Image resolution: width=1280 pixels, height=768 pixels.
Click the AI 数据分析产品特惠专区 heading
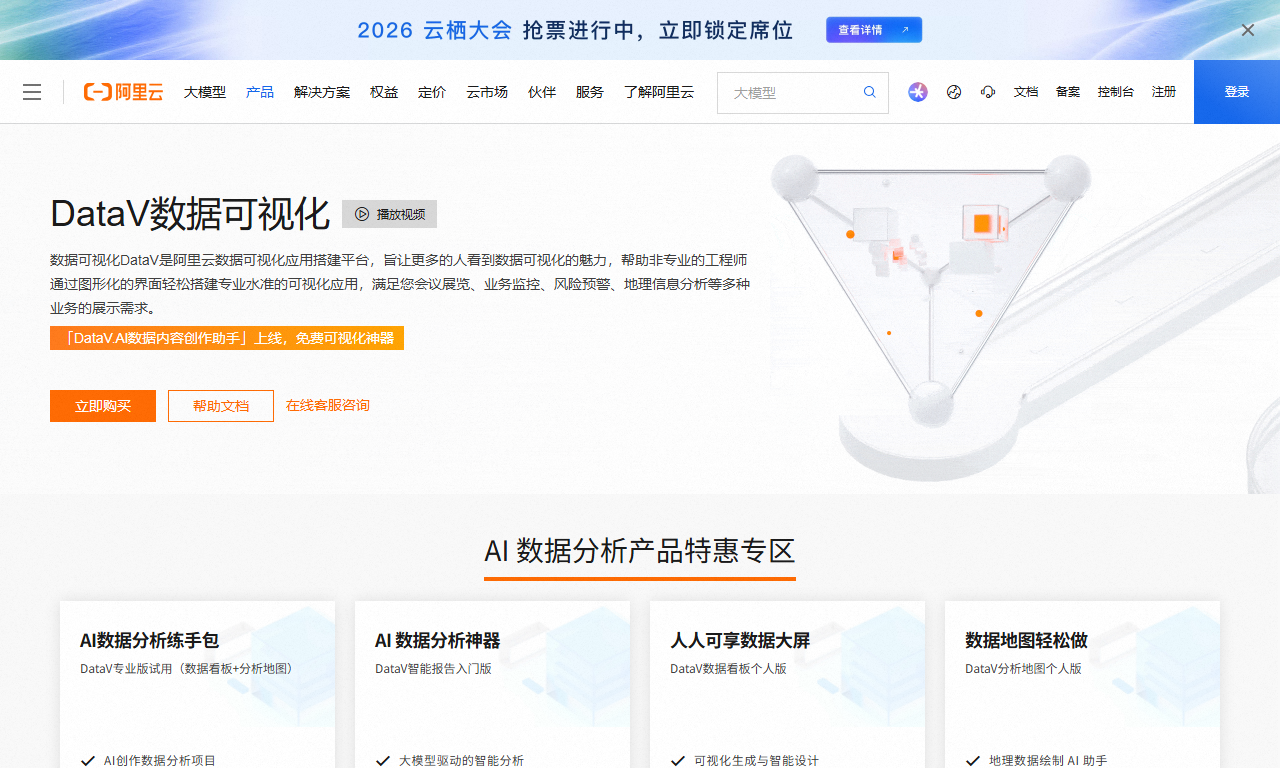(x=640, y=551)
